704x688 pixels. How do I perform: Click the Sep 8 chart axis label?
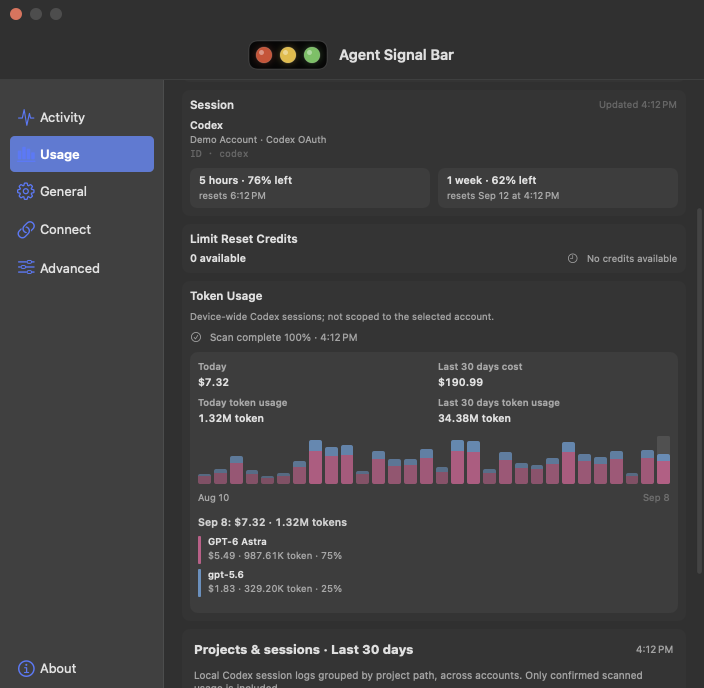click(656, 498)
